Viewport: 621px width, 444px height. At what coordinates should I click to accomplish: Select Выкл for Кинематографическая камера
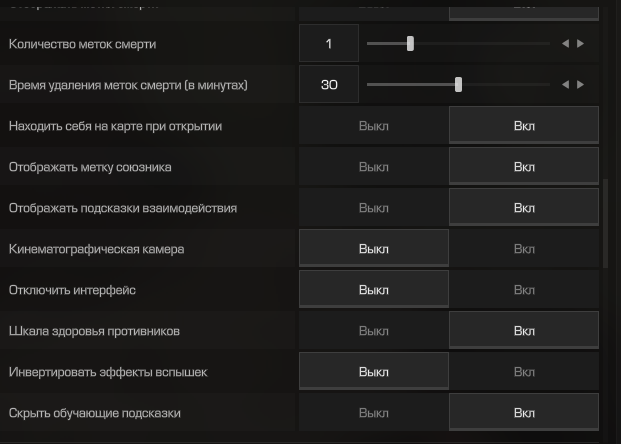[374, 249]
